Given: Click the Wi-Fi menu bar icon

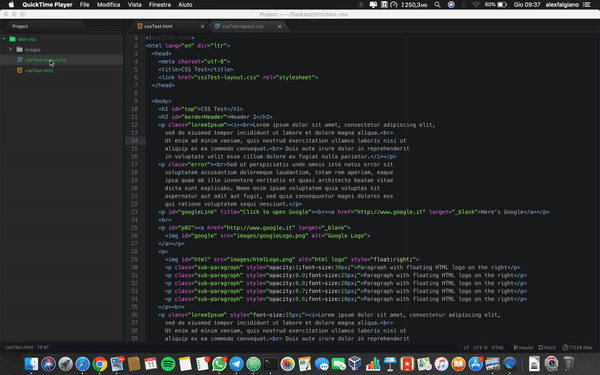Looking at the screenshot, I should tap(476, 5).
